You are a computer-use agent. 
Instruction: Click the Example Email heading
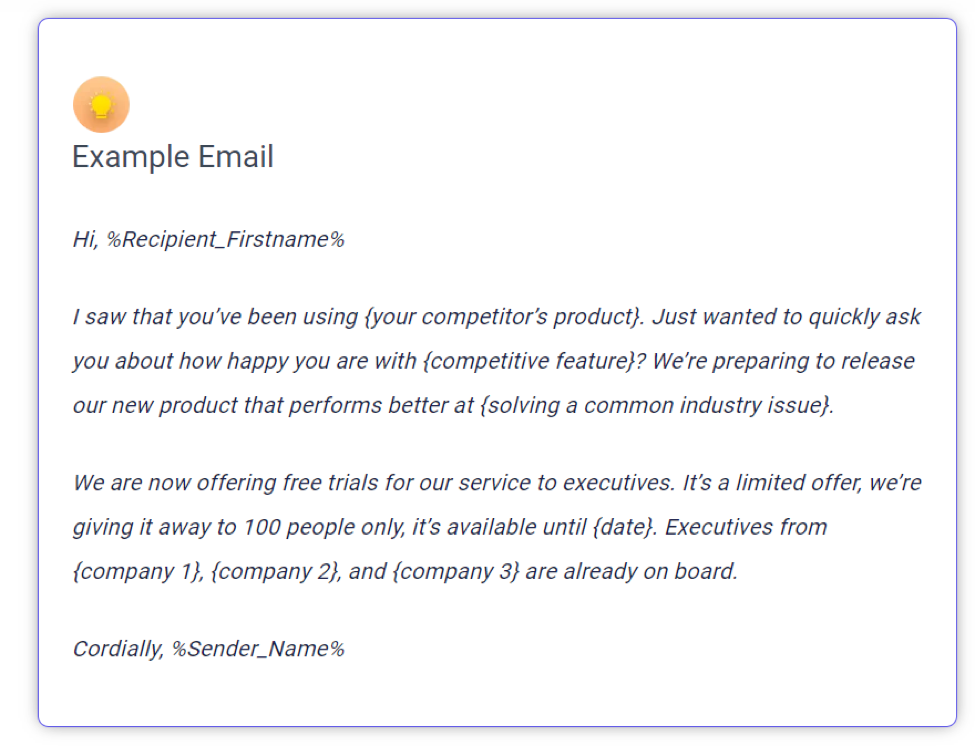(x=173, y=157)
